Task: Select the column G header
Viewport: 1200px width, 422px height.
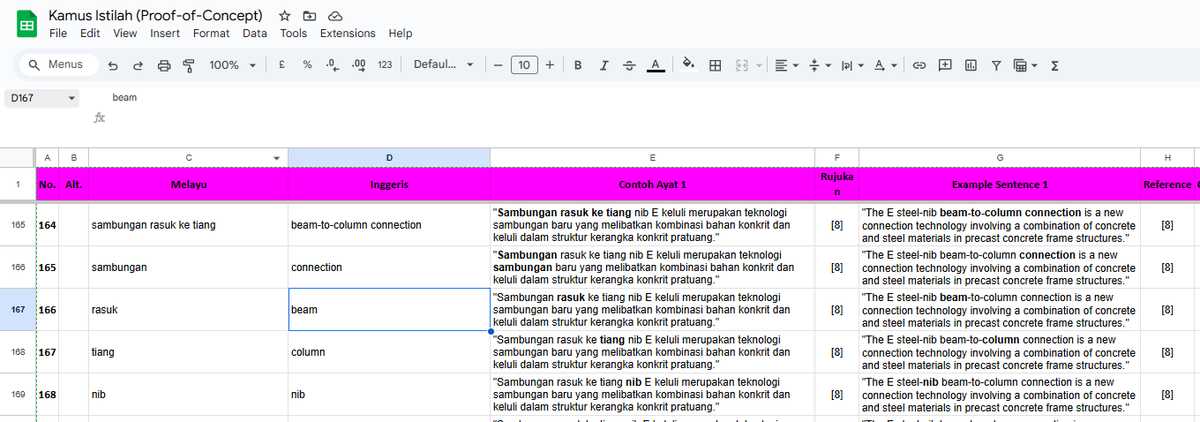Action: 999,158
